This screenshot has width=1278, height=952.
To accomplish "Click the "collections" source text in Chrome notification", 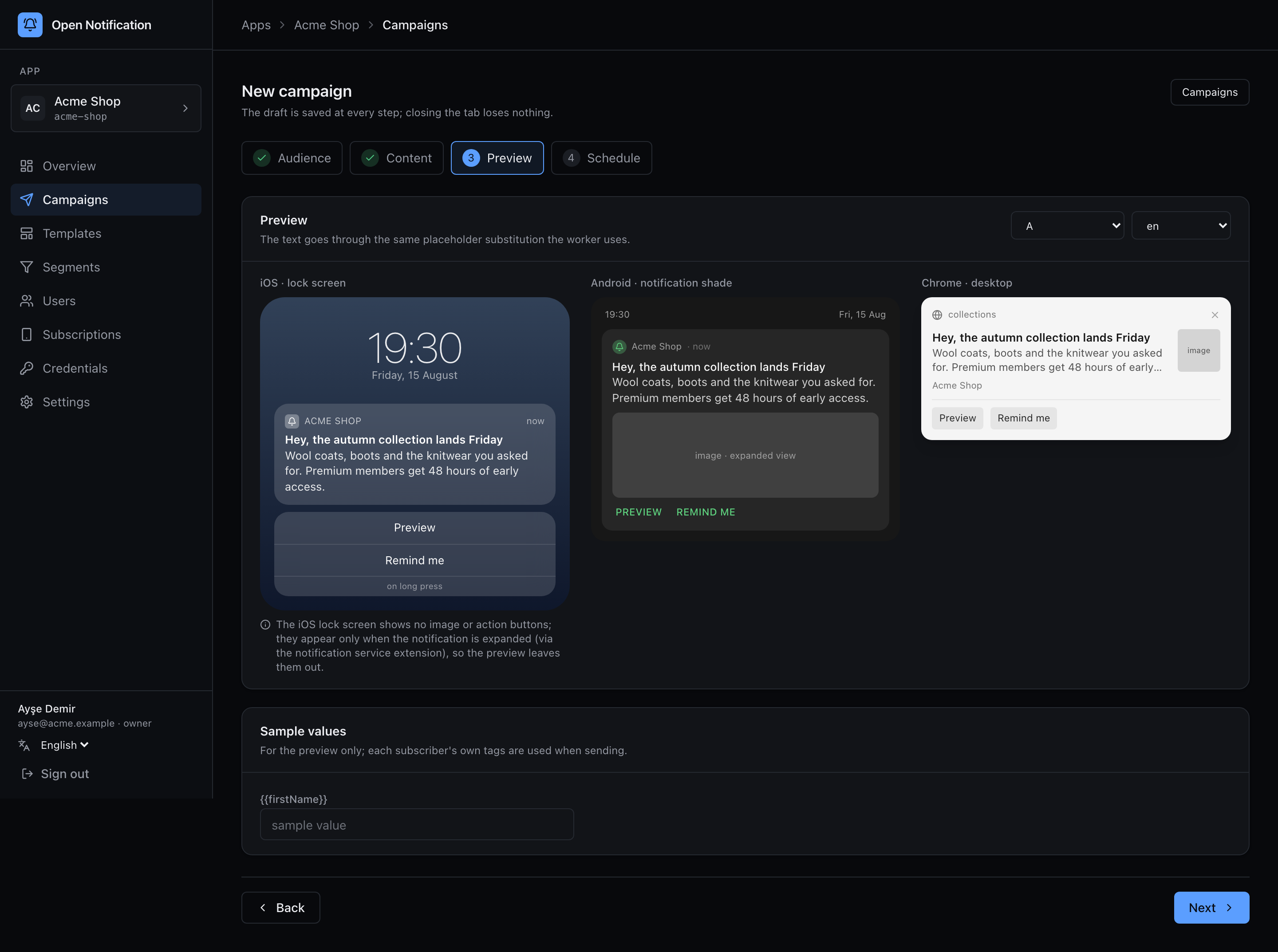I will pyautogui.click(x=972, y=315).
